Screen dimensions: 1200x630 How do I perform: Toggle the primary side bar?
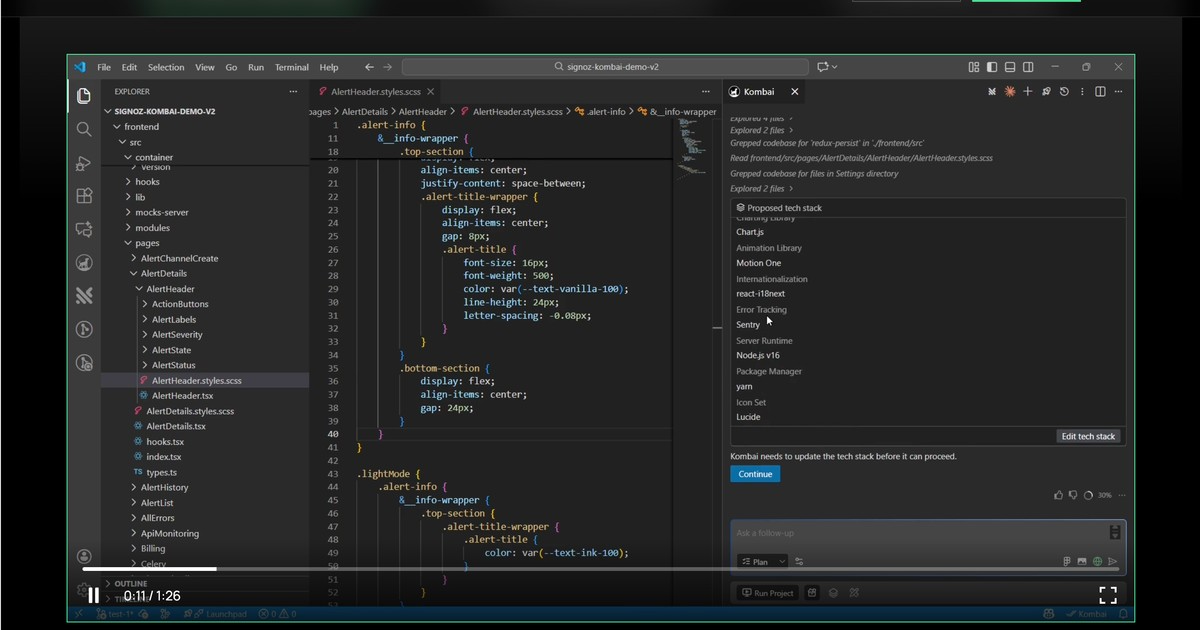(x=992, y=67)
